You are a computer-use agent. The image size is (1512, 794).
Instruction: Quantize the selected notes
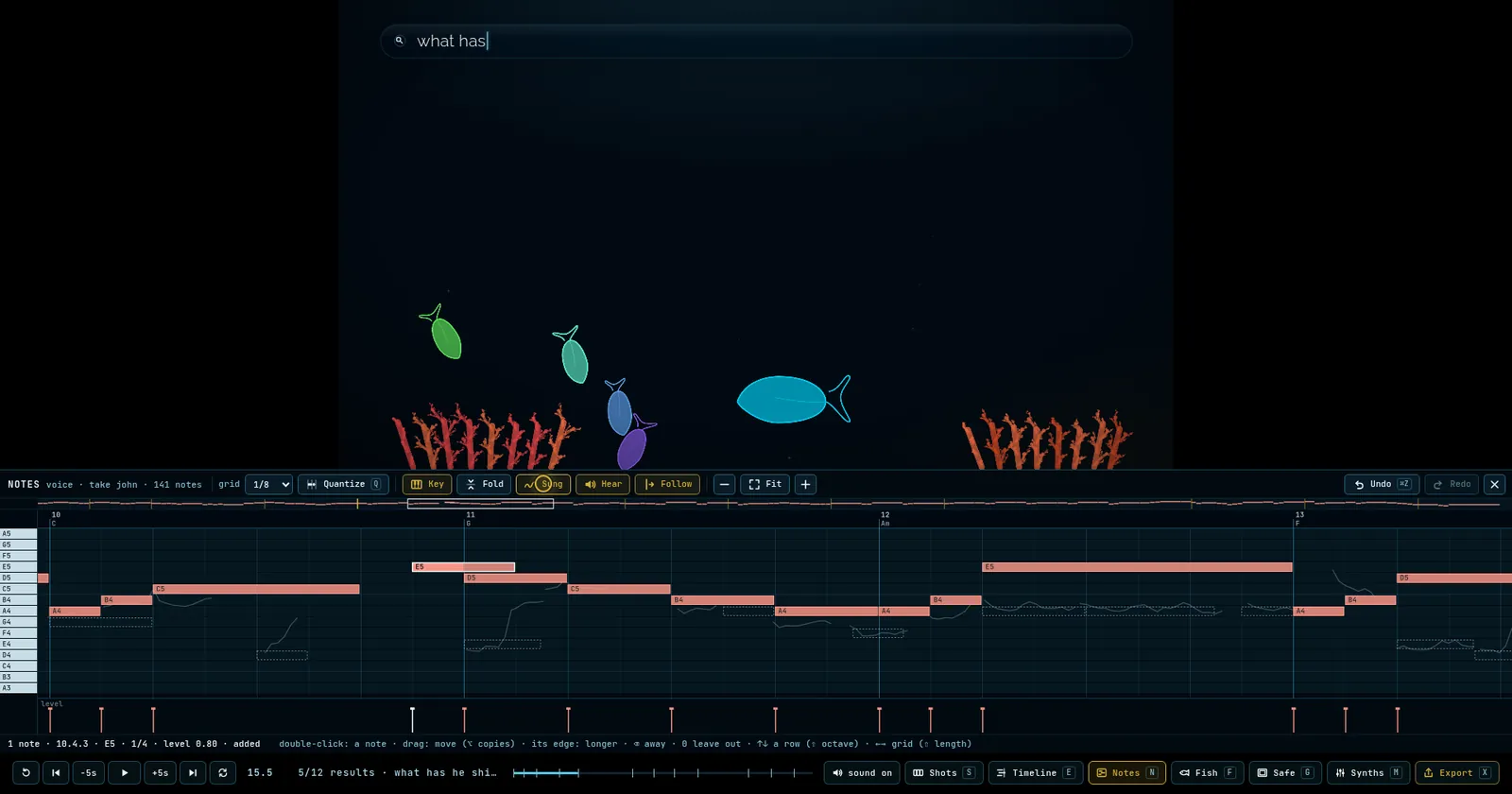pyautogui.click(x=344, y=484)
